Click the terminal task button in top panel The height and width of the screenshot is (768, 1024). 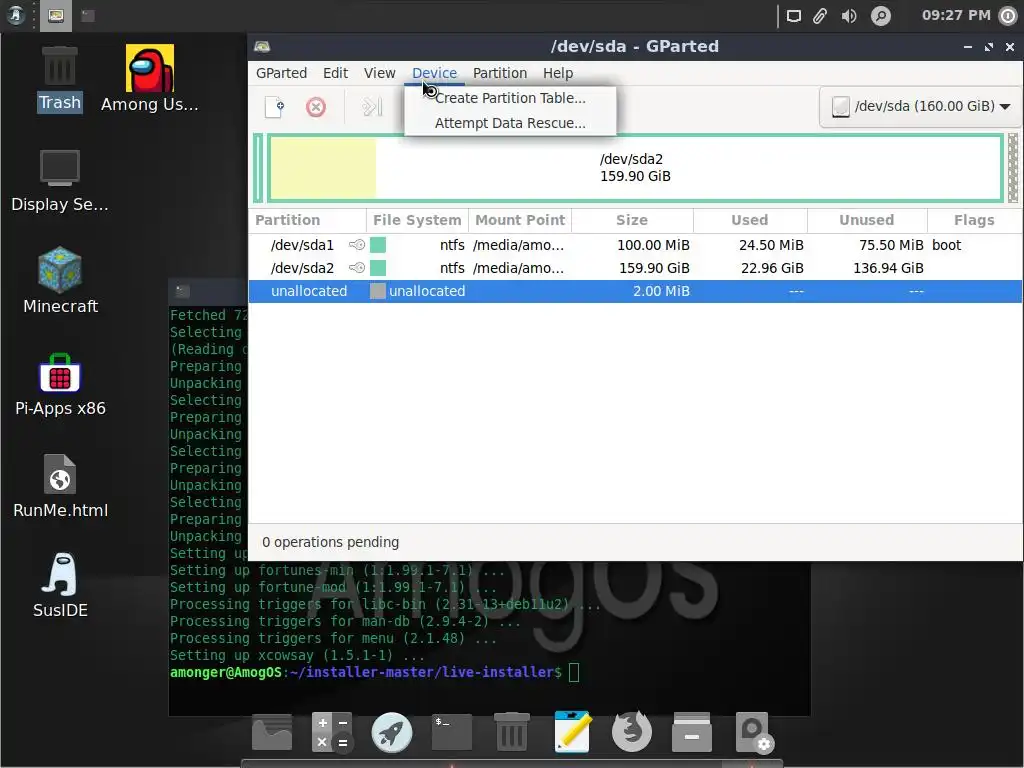click(x=88, y=16)
